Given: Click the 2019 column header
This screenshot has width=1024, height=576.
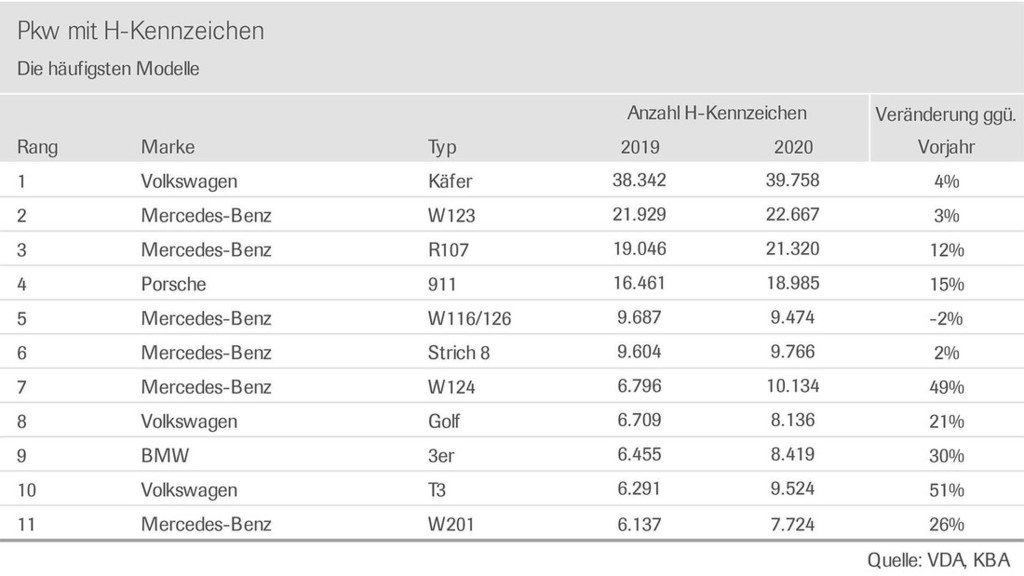Looking at the screenshot, I should pyautogui.click(x=639, y=147).
